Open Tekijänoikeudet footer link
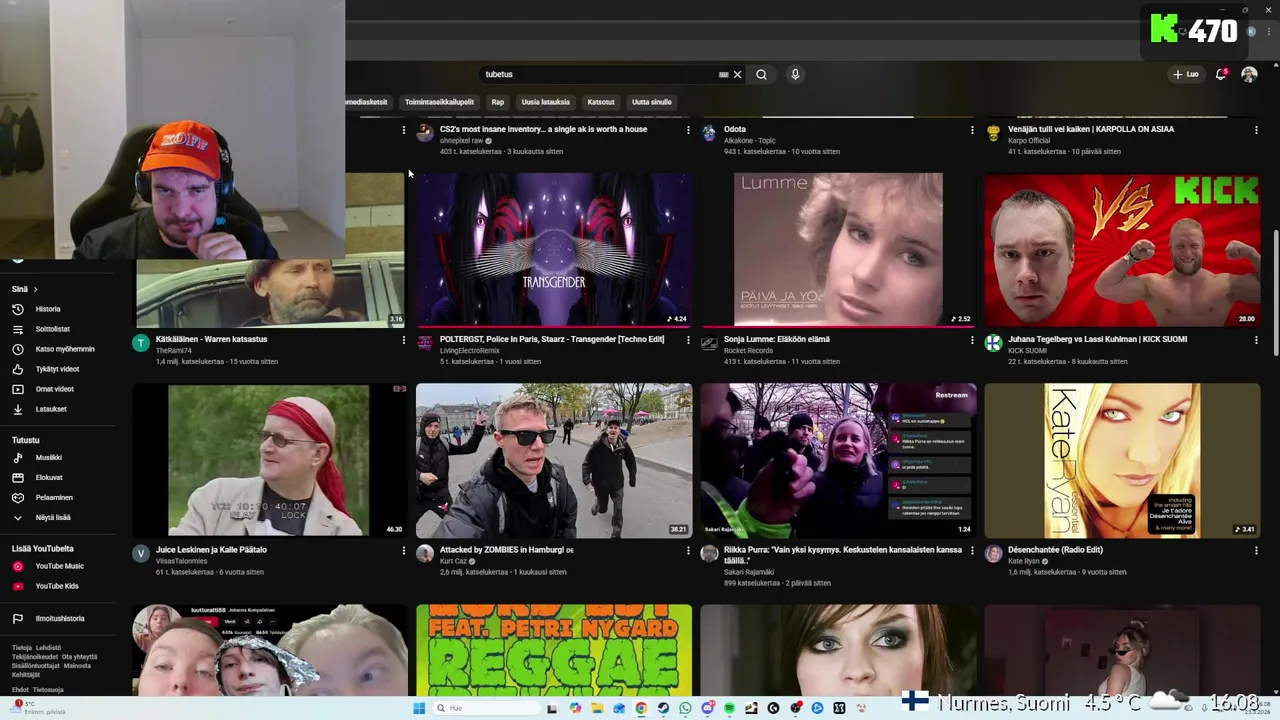 (x=36, y=656)
